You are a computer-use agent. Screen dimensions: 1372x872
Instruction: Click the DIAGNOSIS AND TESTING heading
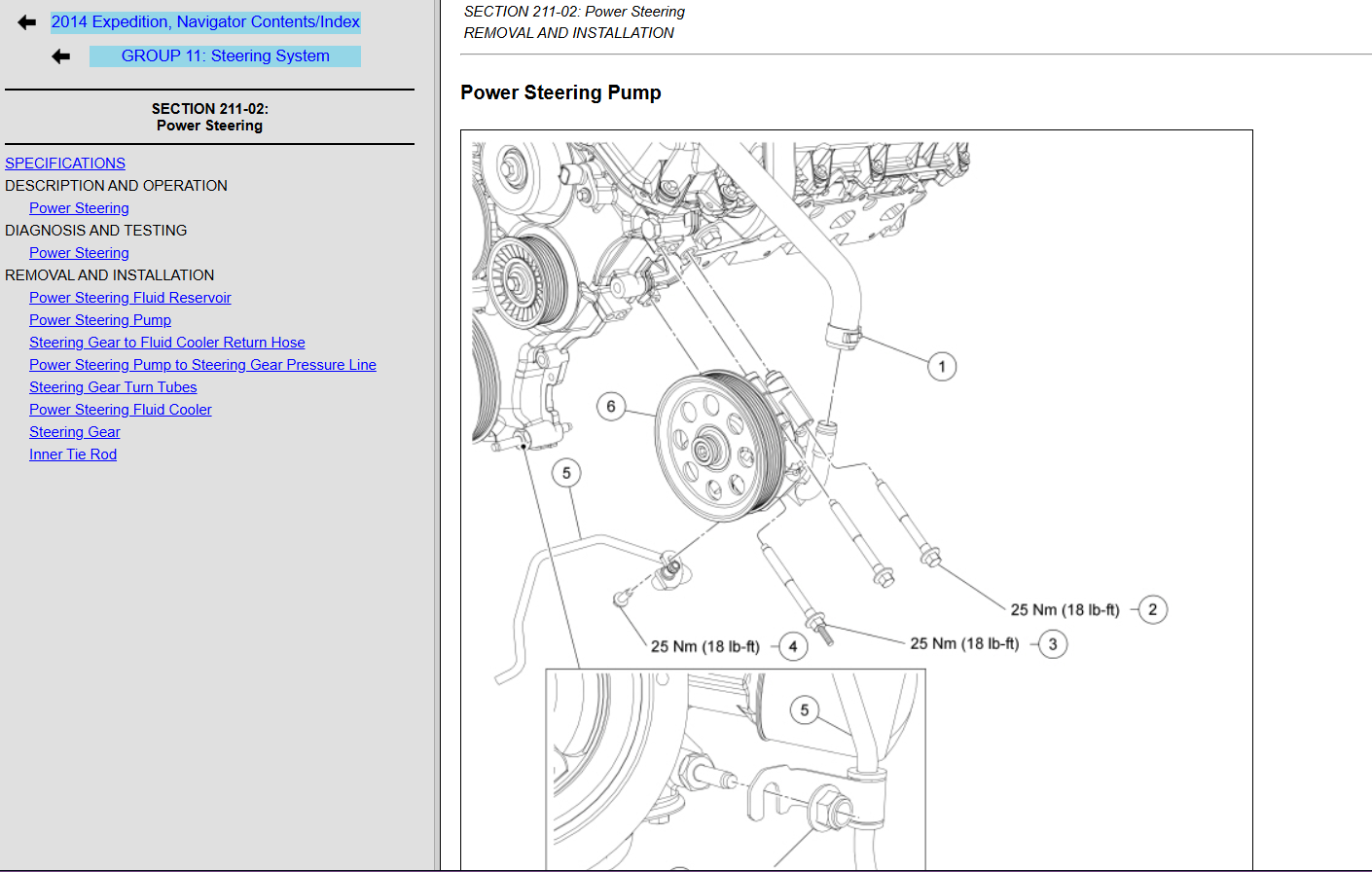[x=95, y=231]
